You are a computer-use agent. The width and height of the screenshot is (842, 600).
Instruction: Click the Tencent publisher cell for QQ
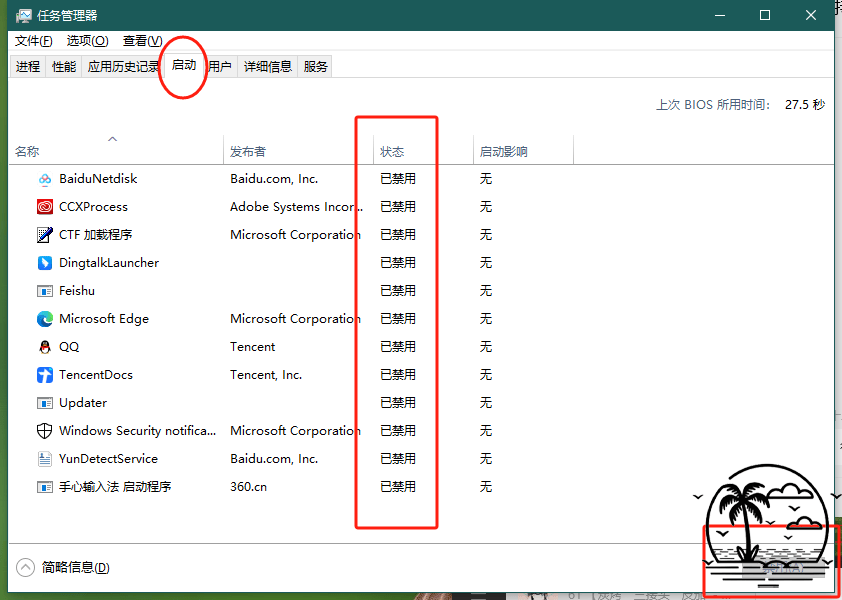tap(252, 347)
